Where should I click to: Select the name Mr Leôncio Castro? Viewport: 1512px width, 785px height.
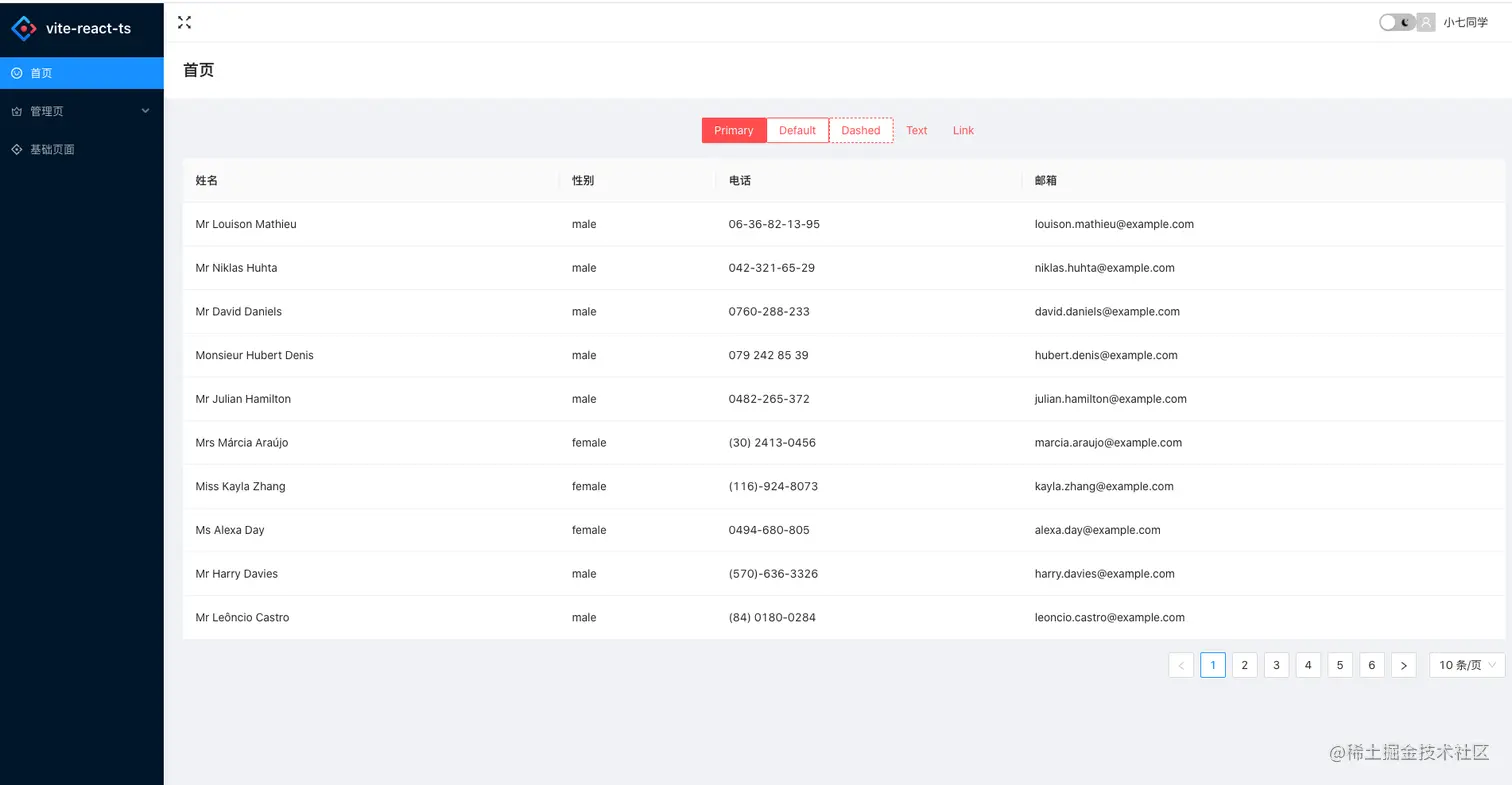click(243, 618)
